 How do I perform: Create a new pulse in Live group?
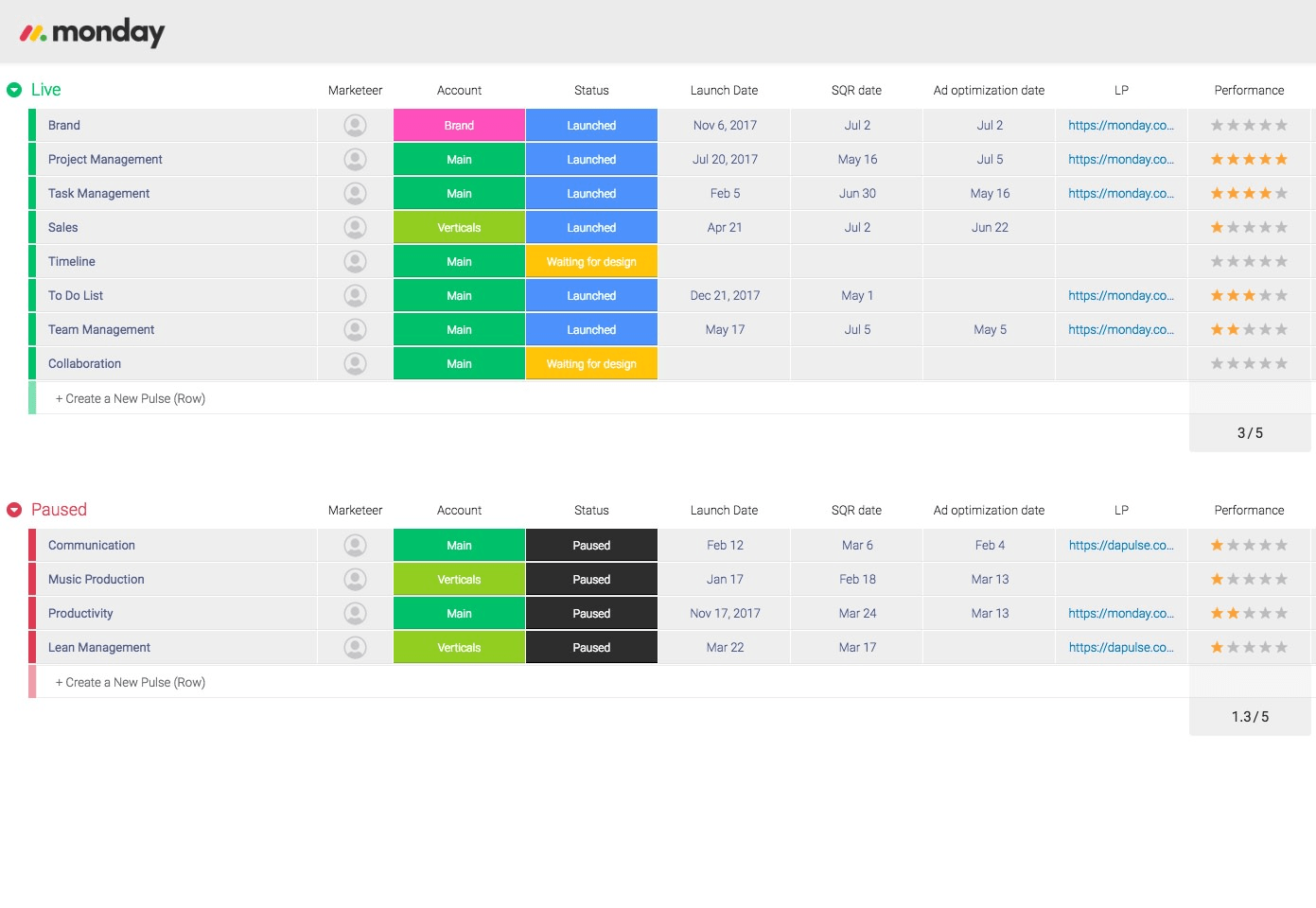coord(131,398)
